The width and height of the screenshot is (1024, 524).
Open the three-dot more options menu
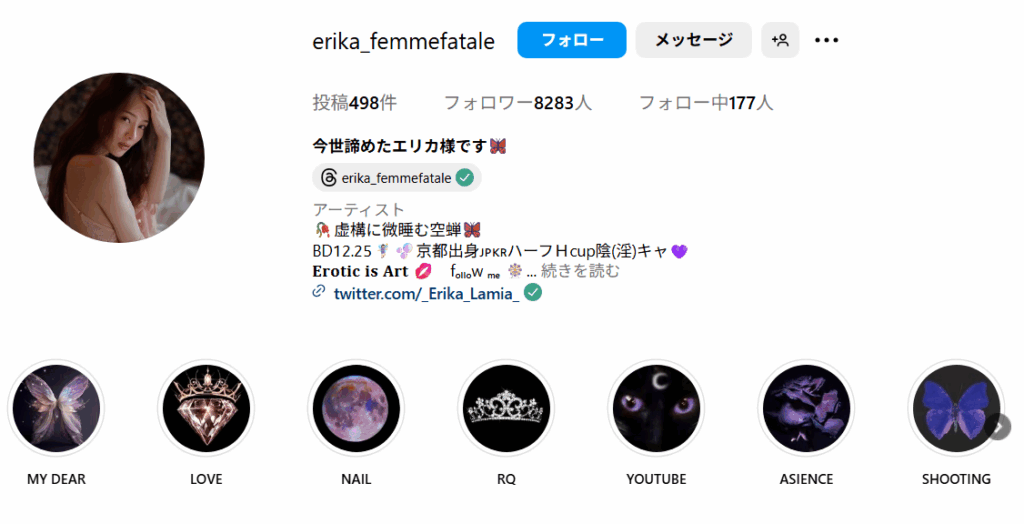(826, 40)
